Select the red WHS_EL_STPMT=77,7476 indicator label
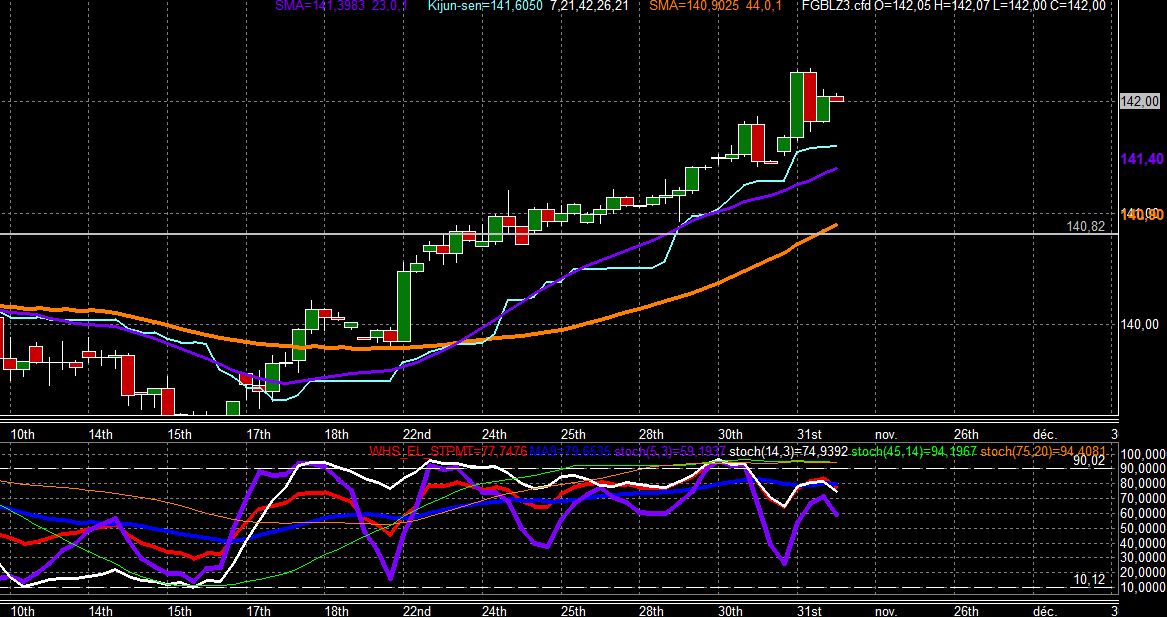The width and height of the screenshot is (1167, 617). [x=449, y=451]
